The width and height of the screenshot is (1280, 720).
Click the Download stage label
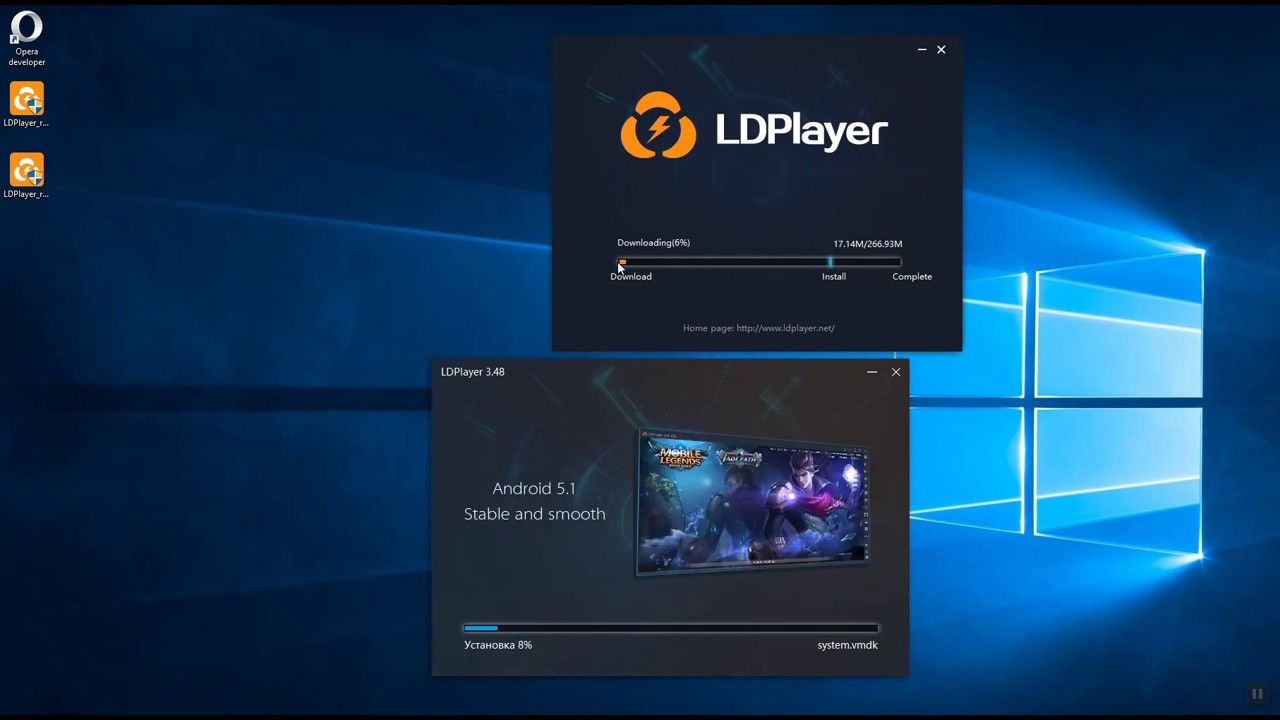pos(631,277)
